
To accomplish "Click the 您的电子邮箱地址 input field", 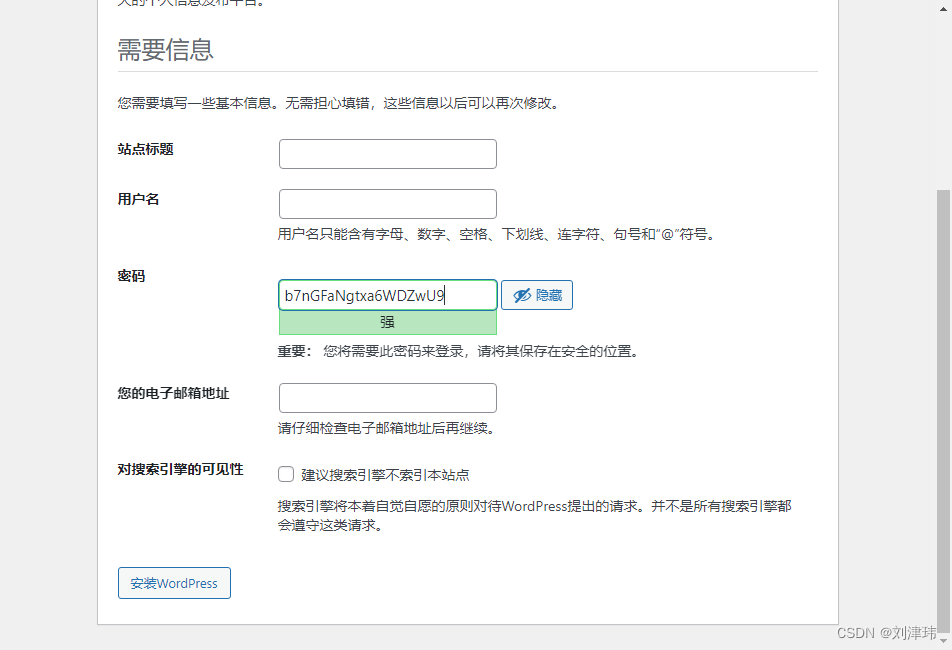I will [x=387, y=398].
